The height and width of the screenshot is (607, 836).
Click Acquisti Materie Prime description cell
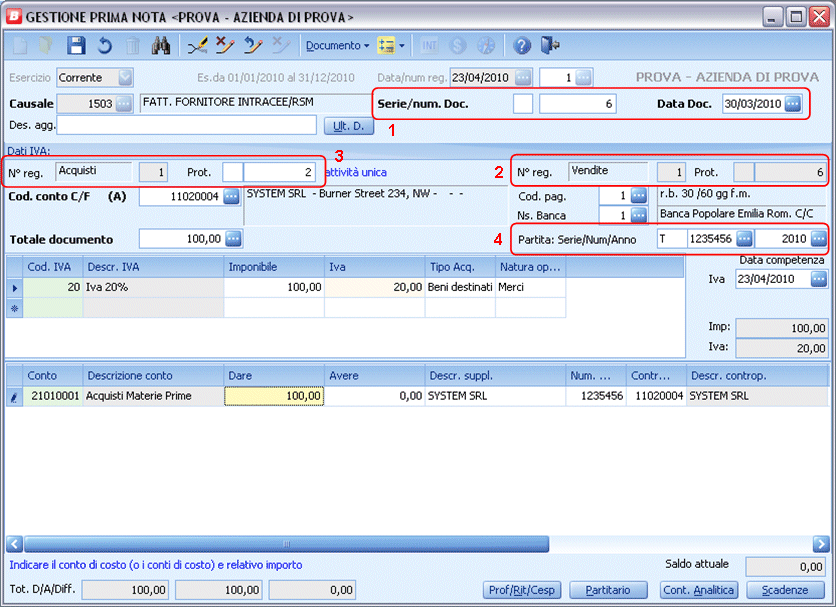(154, 396)
